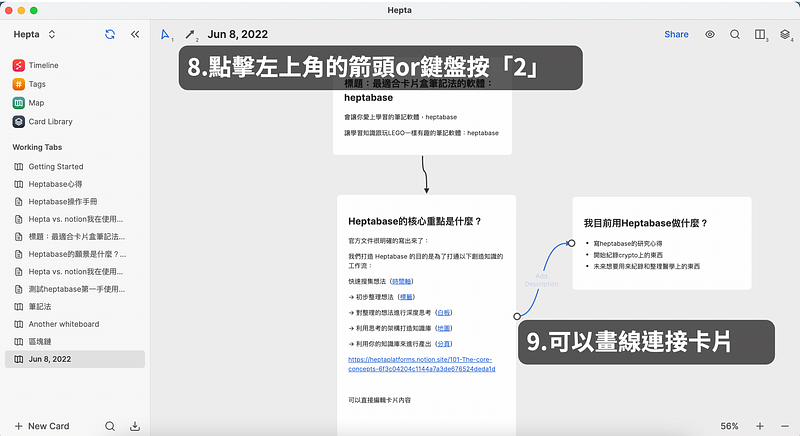
Task: Open Heptabase心得 working tab
Action: [x=75, y=184]
